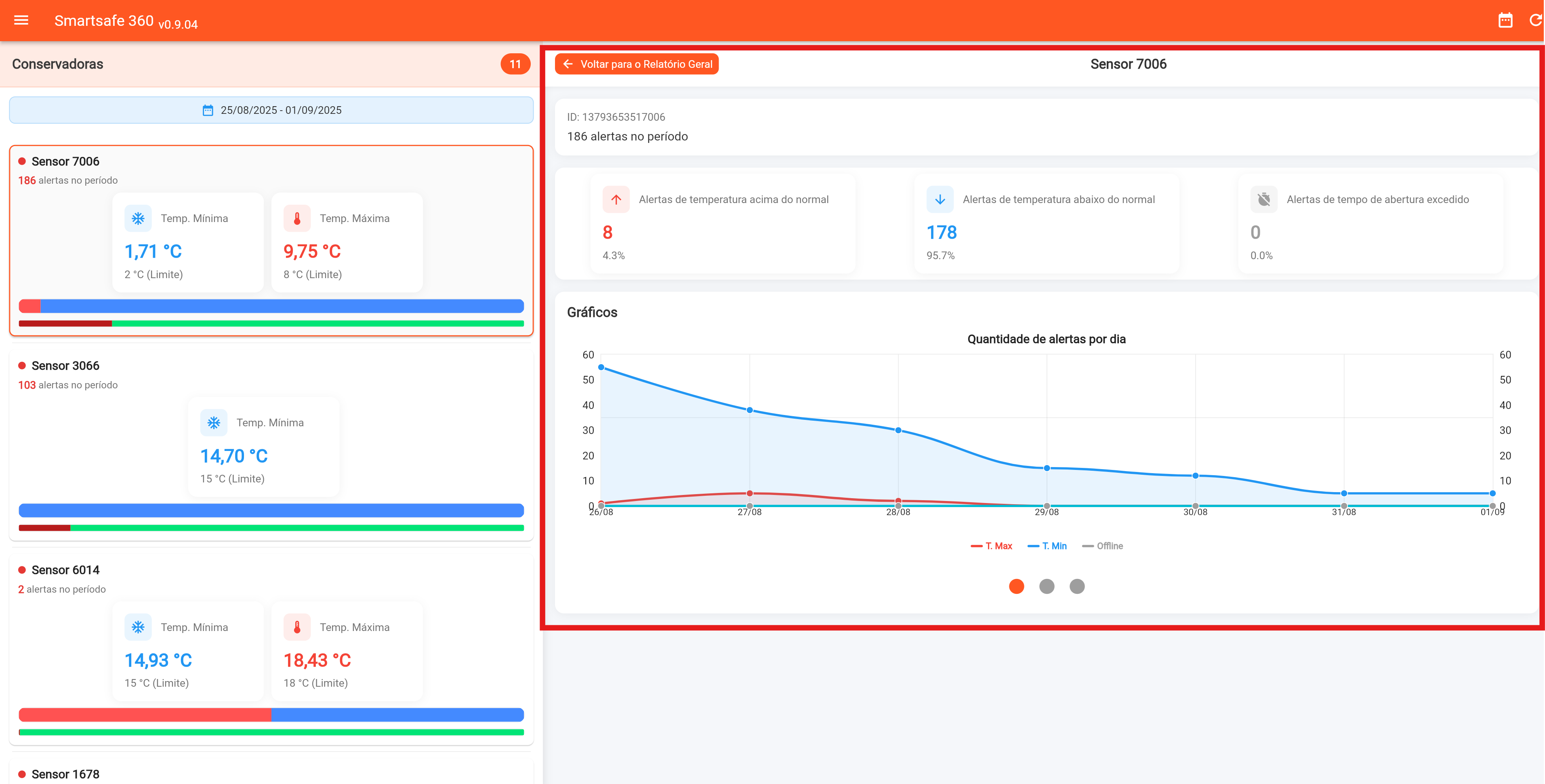Click snowflake icon in Sensor 3066 card

(214, 423)
